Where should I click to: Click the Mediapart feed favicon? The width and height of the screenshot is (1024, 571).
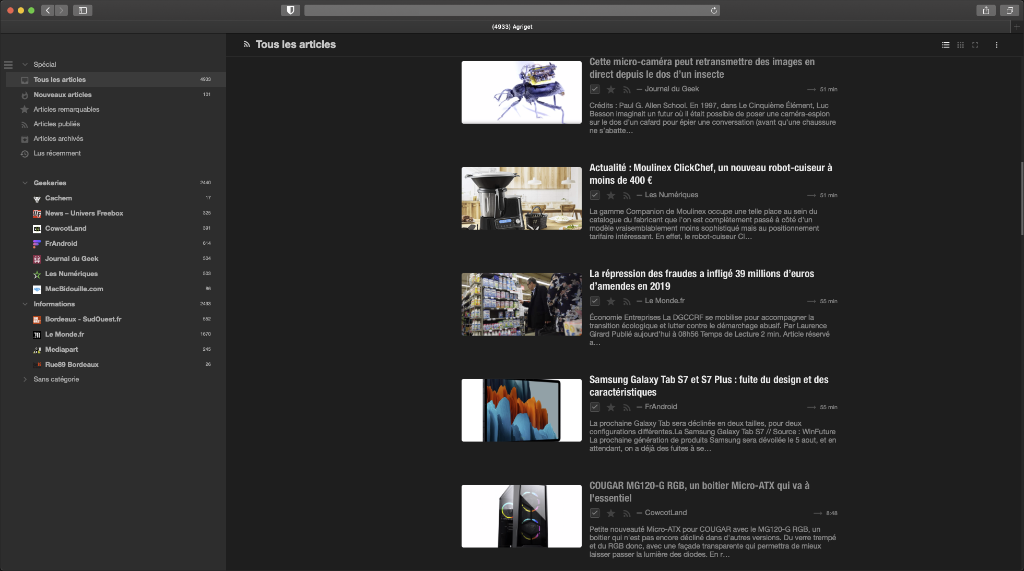click(37, 350)
